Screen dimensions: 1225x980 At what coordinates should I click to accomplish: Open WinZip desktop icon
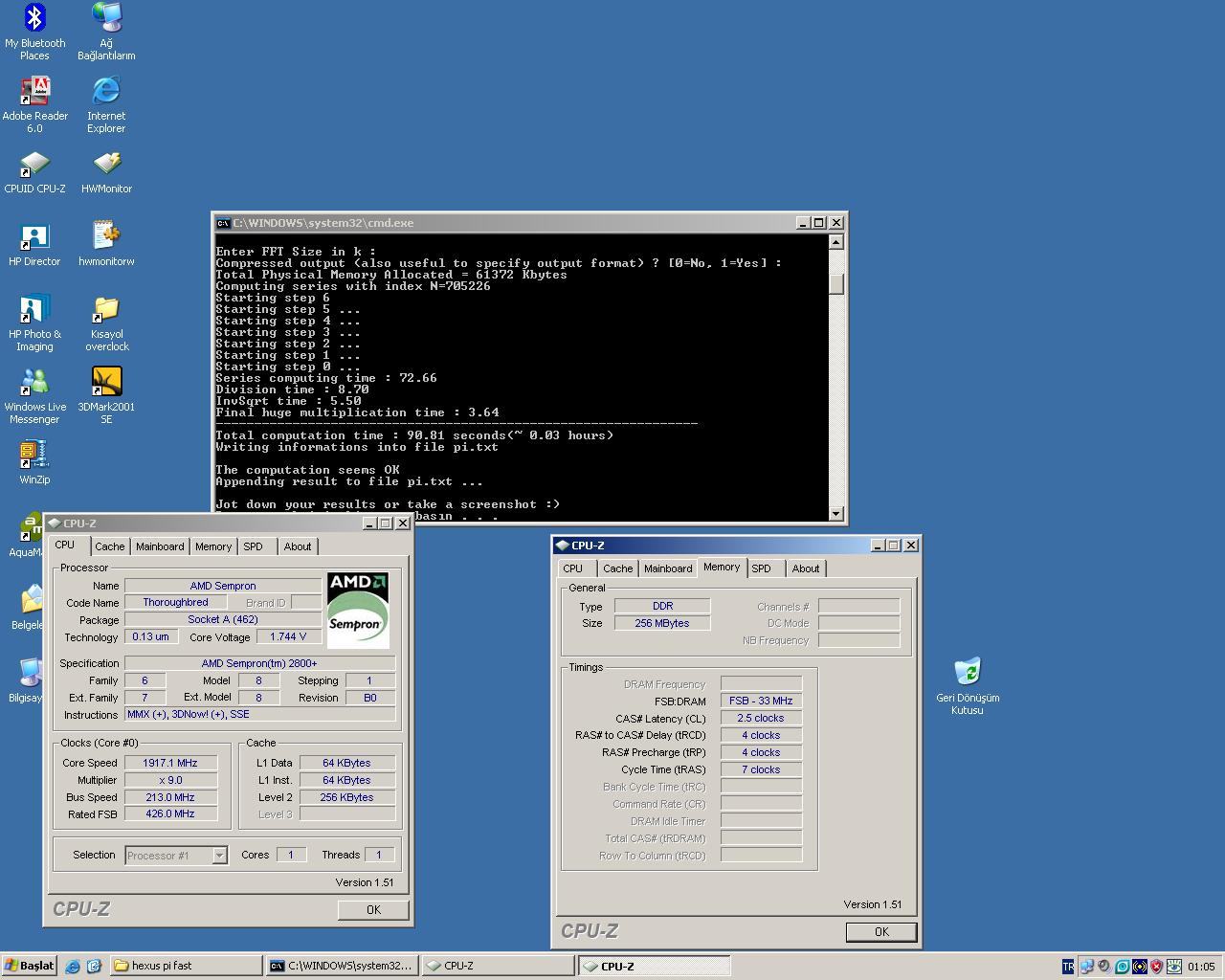[34, 462]
